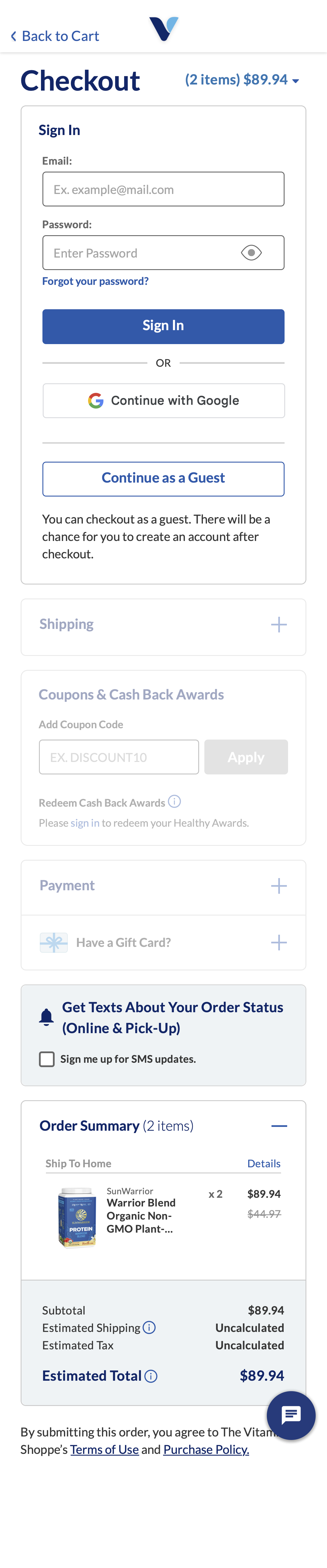Viewport: 327px width, 1568px height.
Task: Click the back chevron beside Back to Cart
Action: click(13, 36)
